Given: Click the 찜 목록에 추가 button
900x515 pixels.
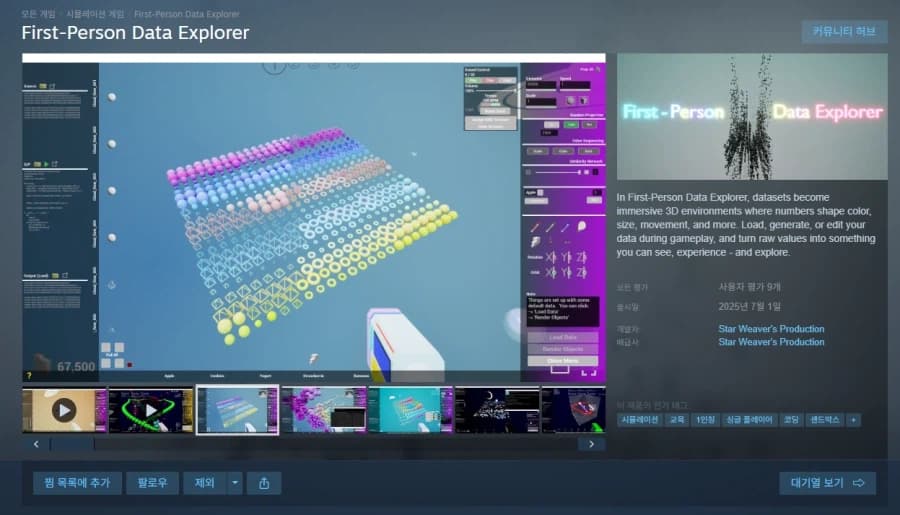Looking at the screenshot, I should coord(77,483).
